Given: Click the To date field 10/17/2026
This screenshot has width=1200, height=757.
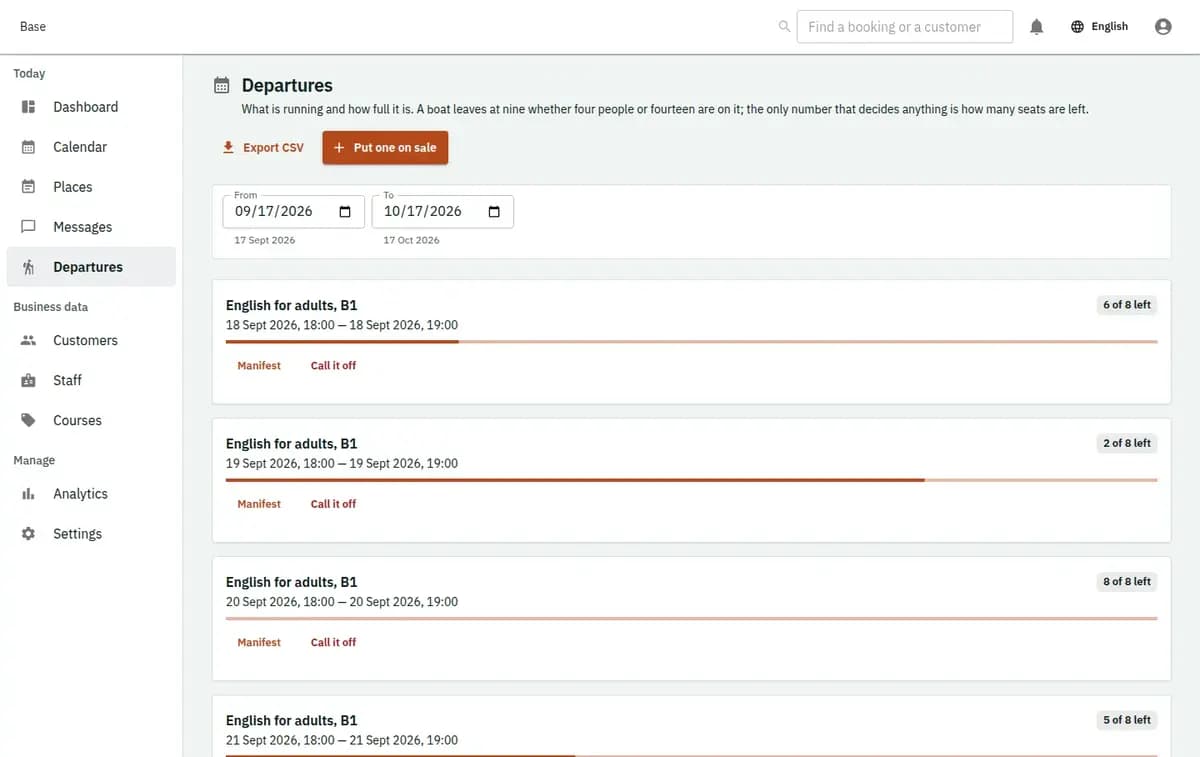Looking at the screenshot, I should coord(443,212).
